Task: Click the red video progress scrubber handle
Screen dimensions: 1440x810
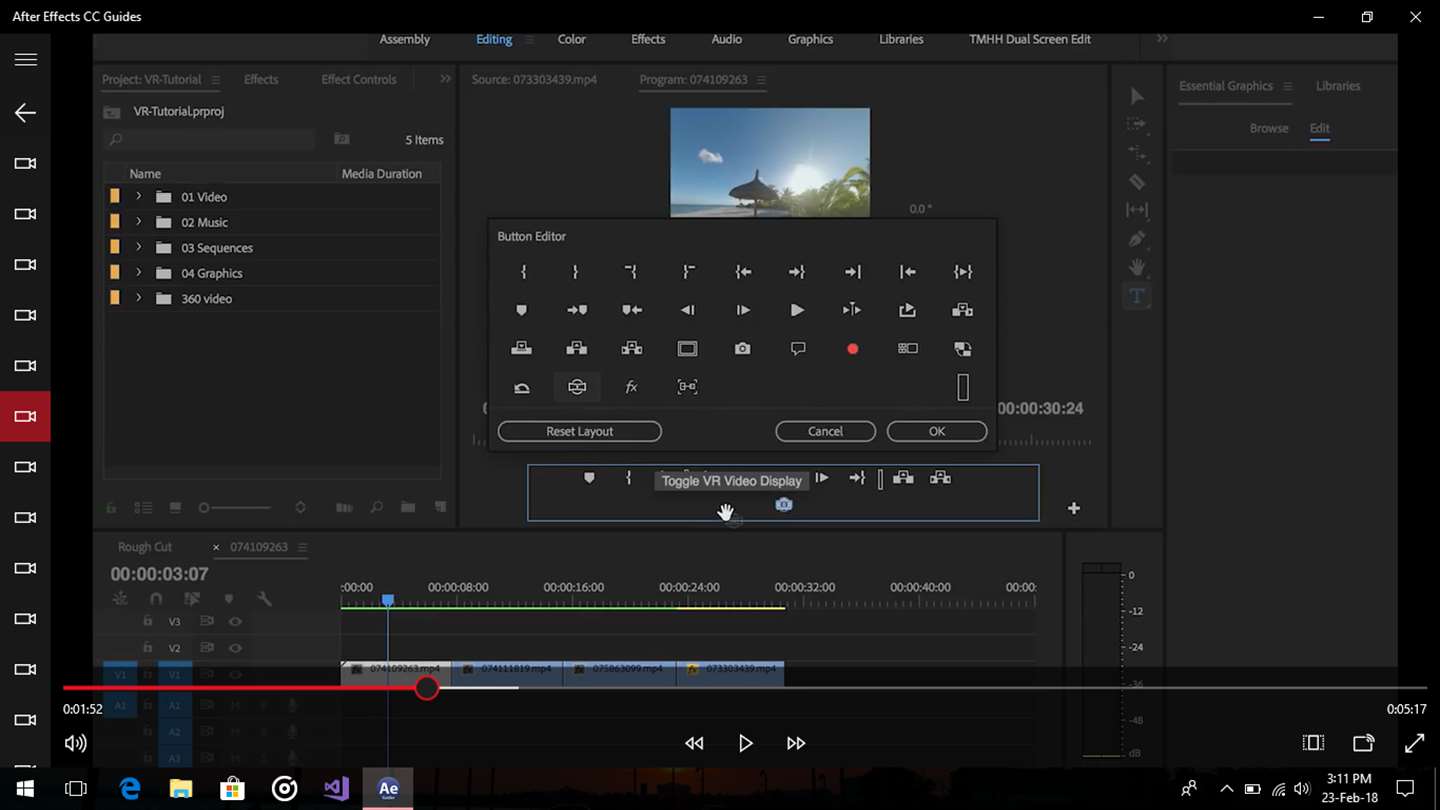Action: point(427,688)
